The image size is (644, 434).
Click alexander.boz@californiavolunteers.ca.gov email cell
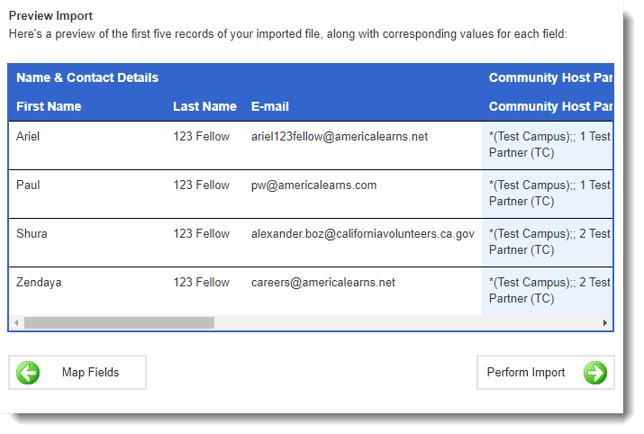[x=362, y=234]
